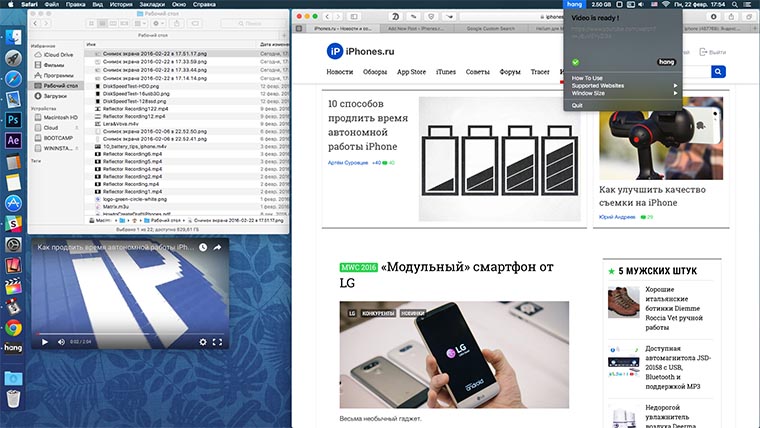Open After Effects from the Dock
Screen dimensions: 760x428
tap(13, 141)
